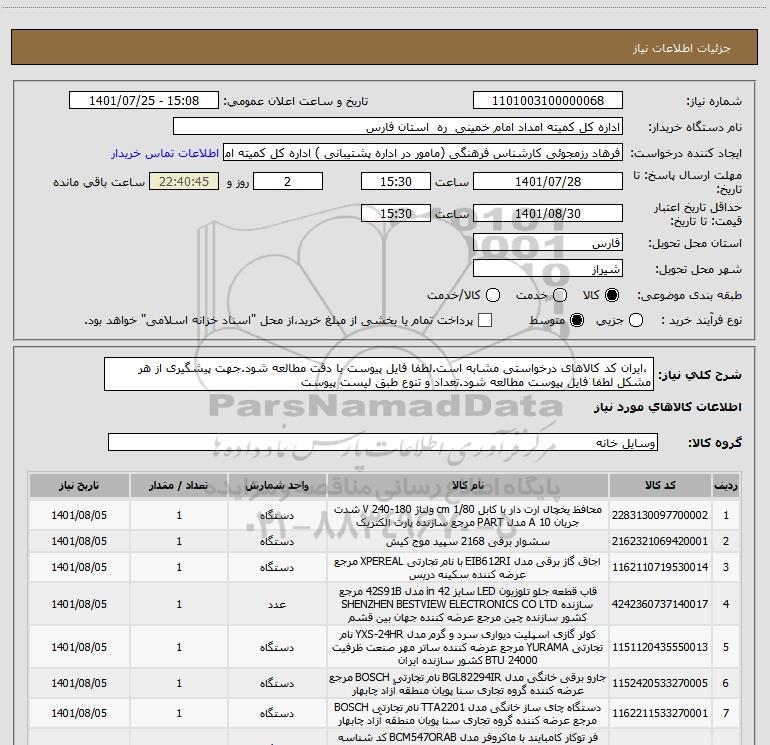
Task: Click the نام کالا column header
Action: click(x=468, y=486)
